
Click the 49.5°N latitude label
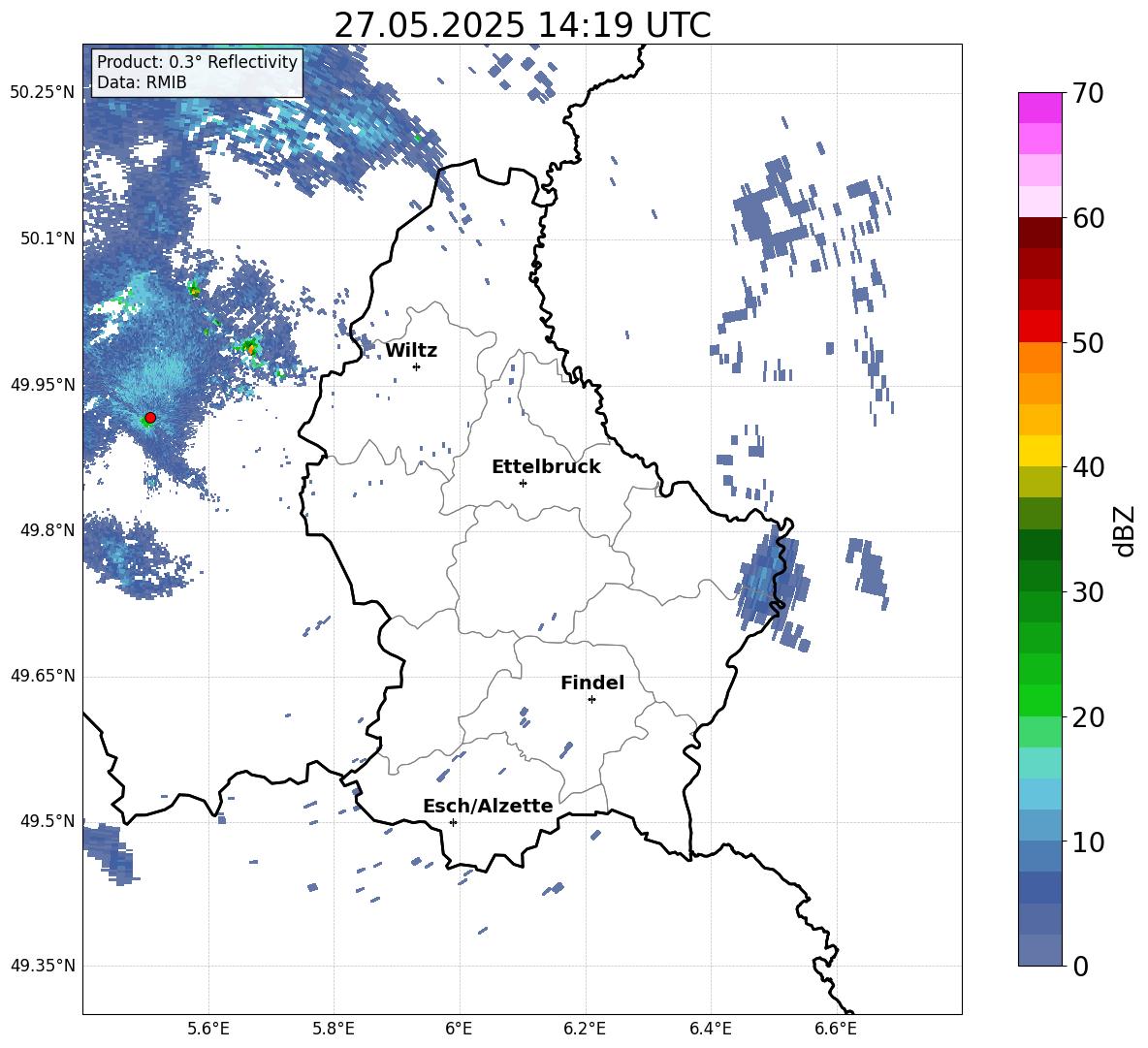(47, 821)
